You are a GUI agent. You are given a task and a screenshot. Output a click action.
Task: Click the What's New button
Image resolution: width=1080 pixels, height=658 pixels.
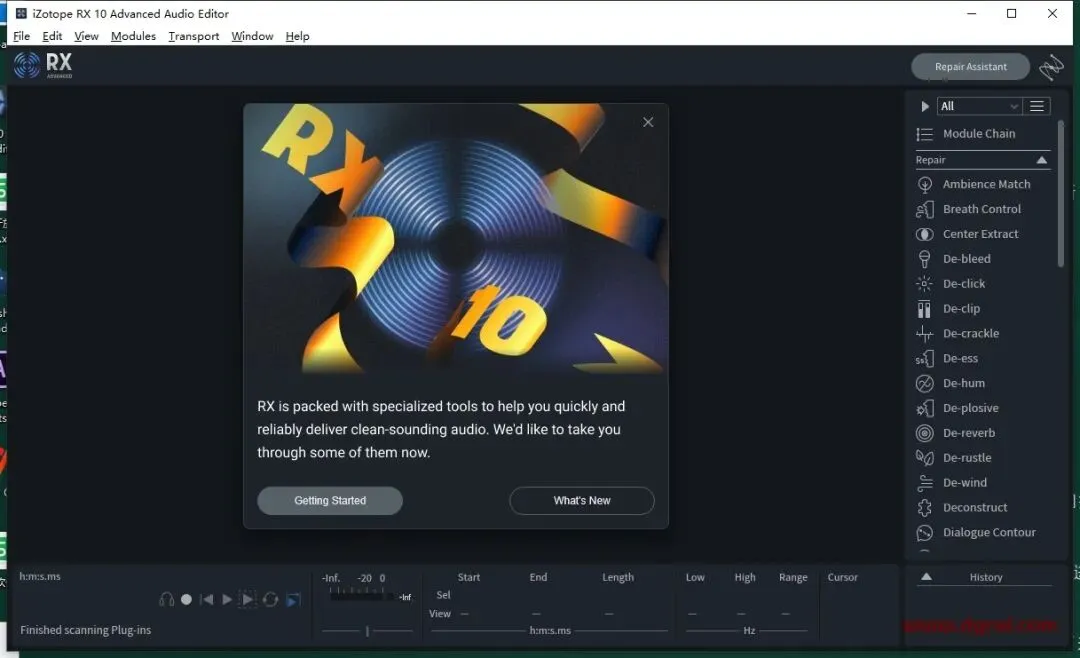(581, 501)
